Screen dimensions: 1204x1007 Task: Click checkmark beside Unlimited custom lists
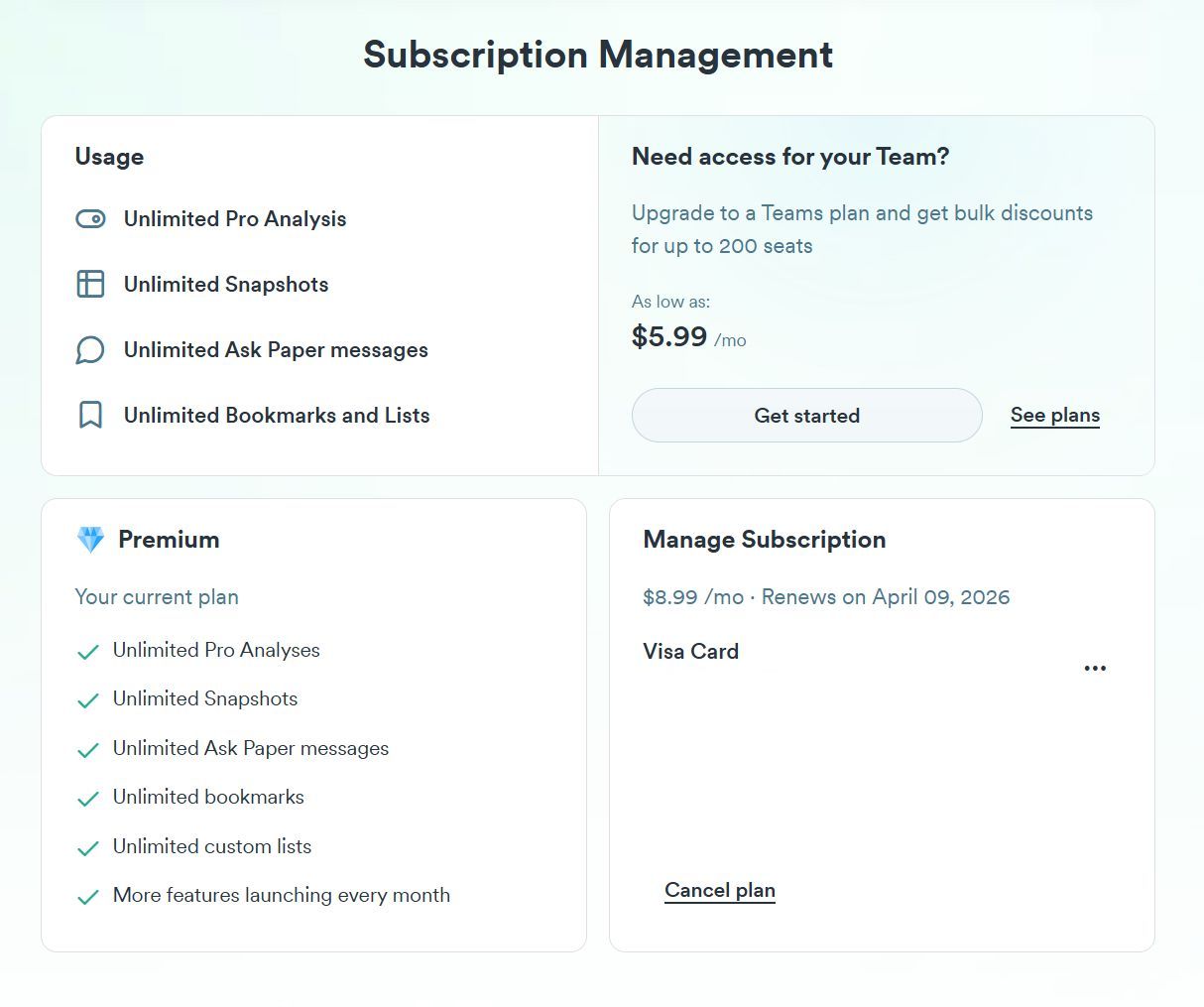click(88, 848)
